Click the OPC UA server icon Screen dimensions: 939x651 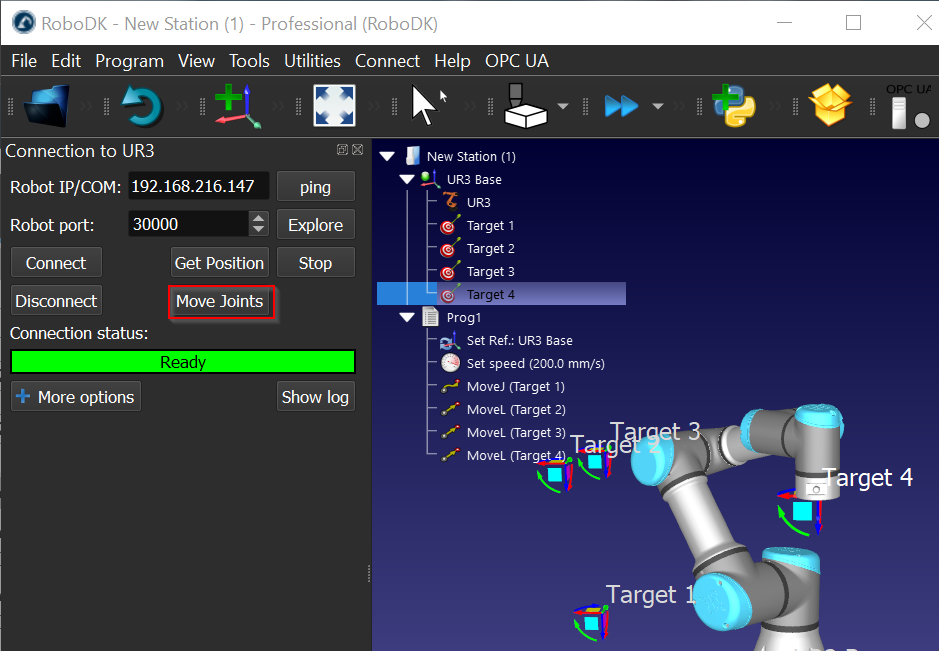[908, 107]
